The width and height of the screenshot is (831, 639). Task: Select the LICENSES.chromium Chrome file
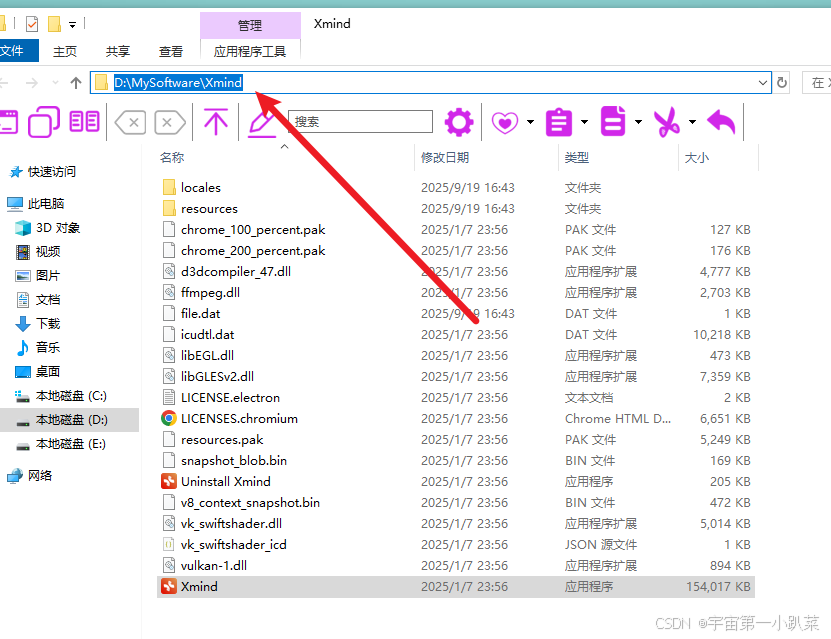point(456,419)
